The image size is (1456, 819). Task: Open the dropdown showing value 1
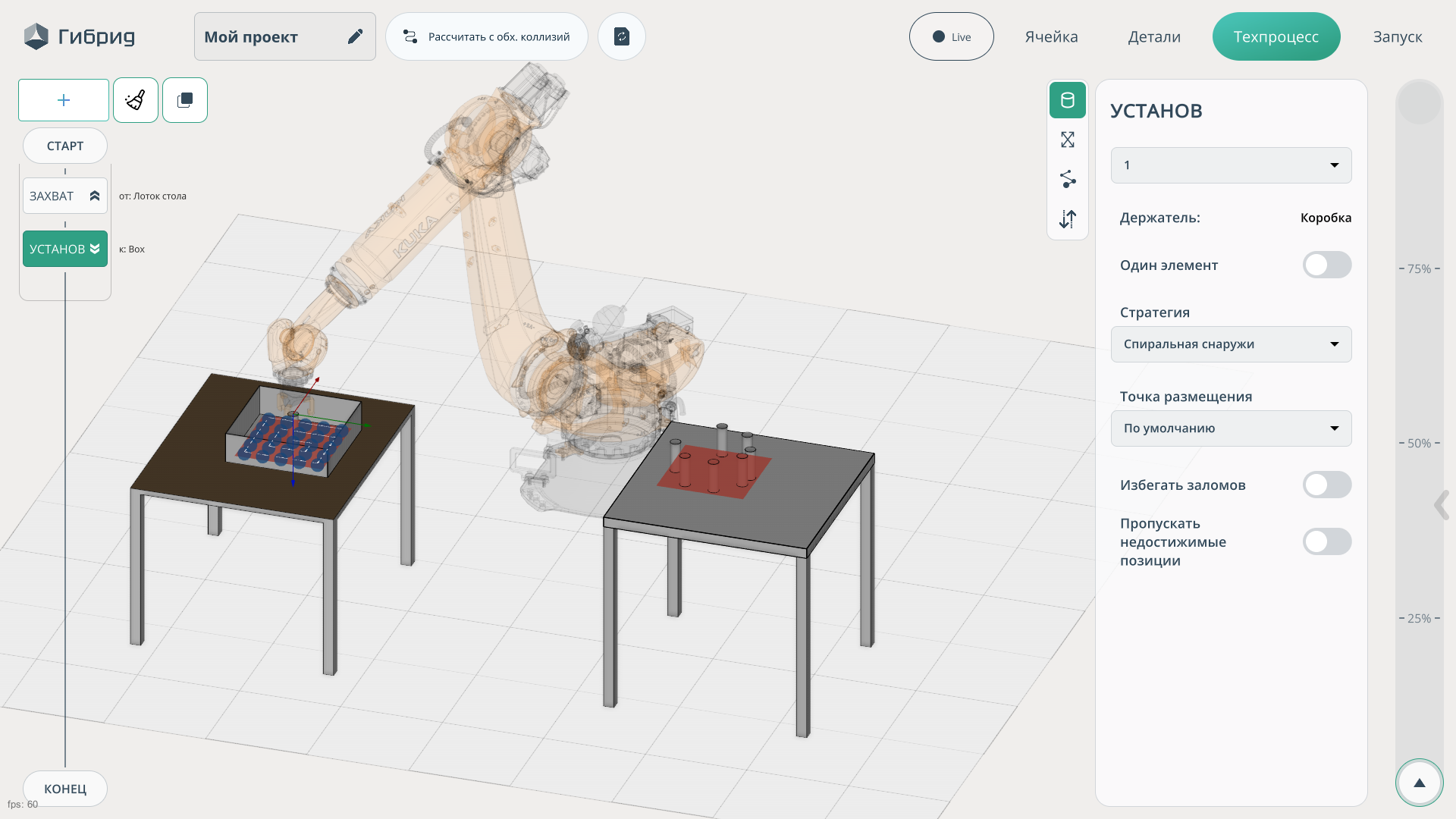1231,165
